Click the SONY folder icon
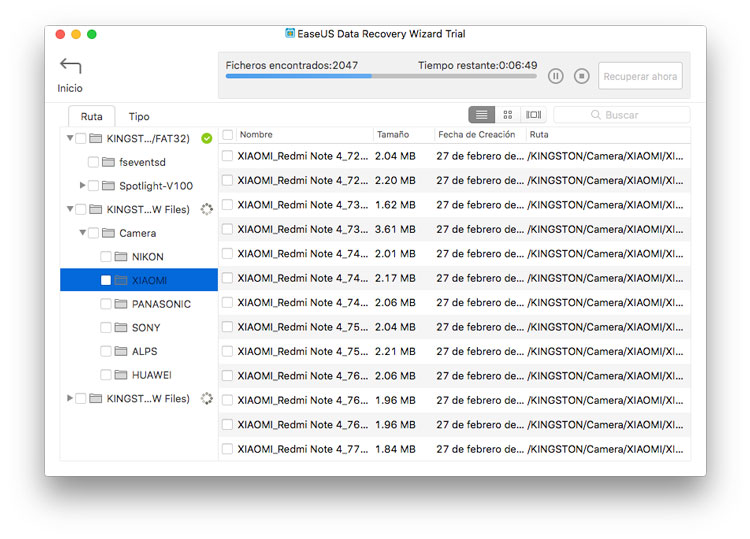Image resolution: width=750 pixels, height=539 pixels. (121, 328)
